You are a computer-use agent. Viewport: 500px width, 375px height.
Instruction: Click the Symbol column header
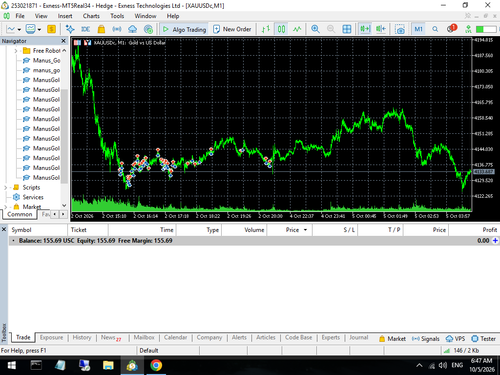click(38, 230)
